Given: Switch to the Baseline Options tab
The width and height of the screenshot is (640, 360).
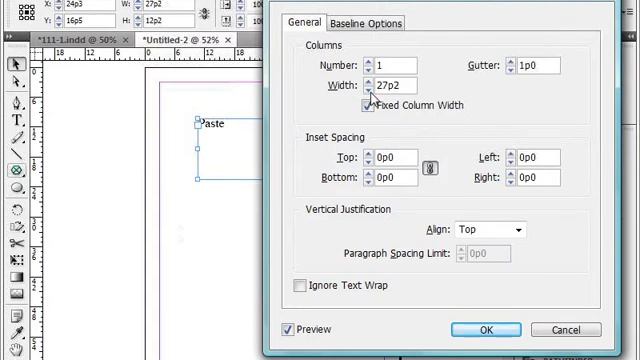Looking at the screenshot, I should [366, 24].
